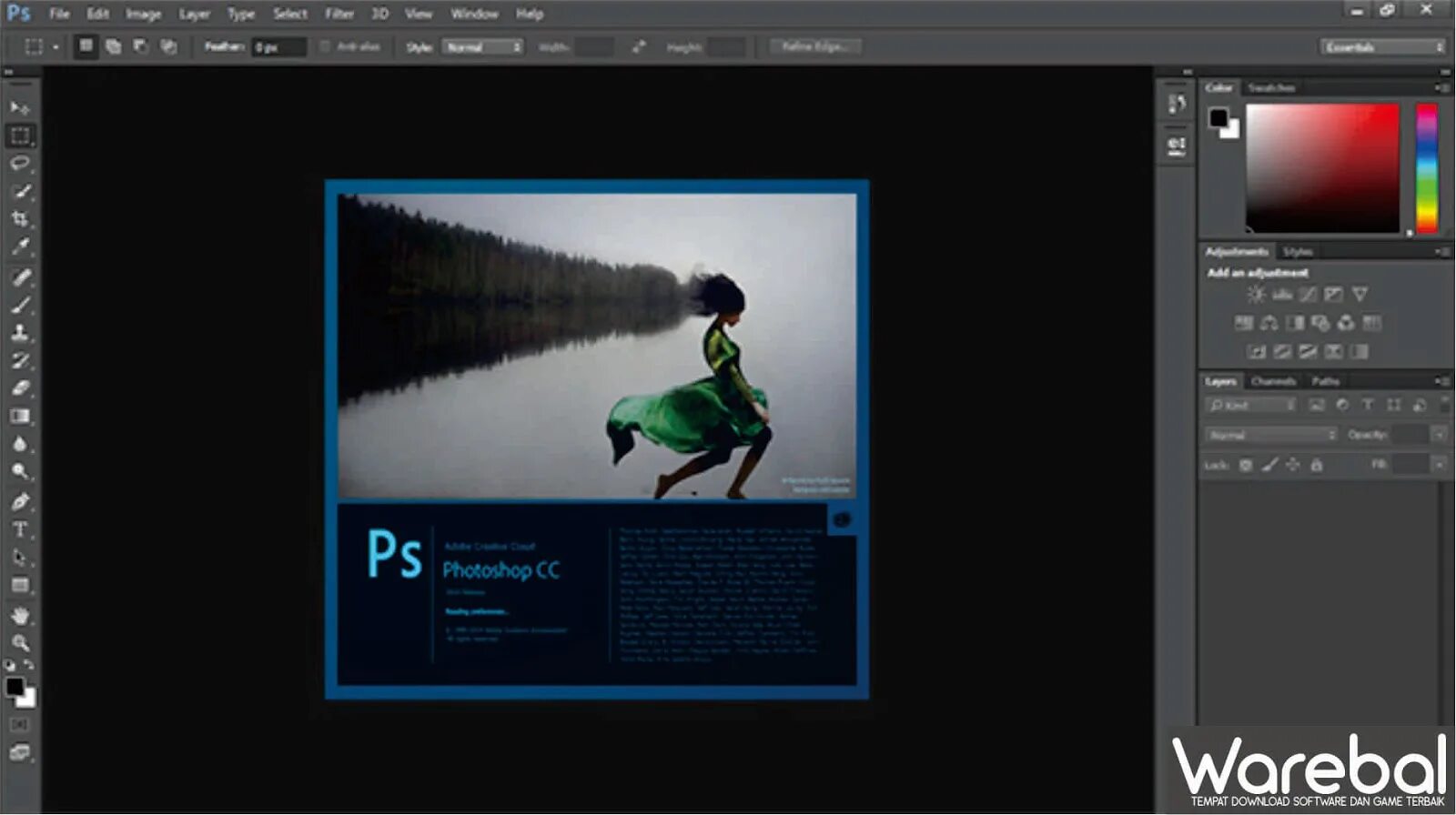Open the Opacity slider dropdown arrow

(x=1439, y=435)
